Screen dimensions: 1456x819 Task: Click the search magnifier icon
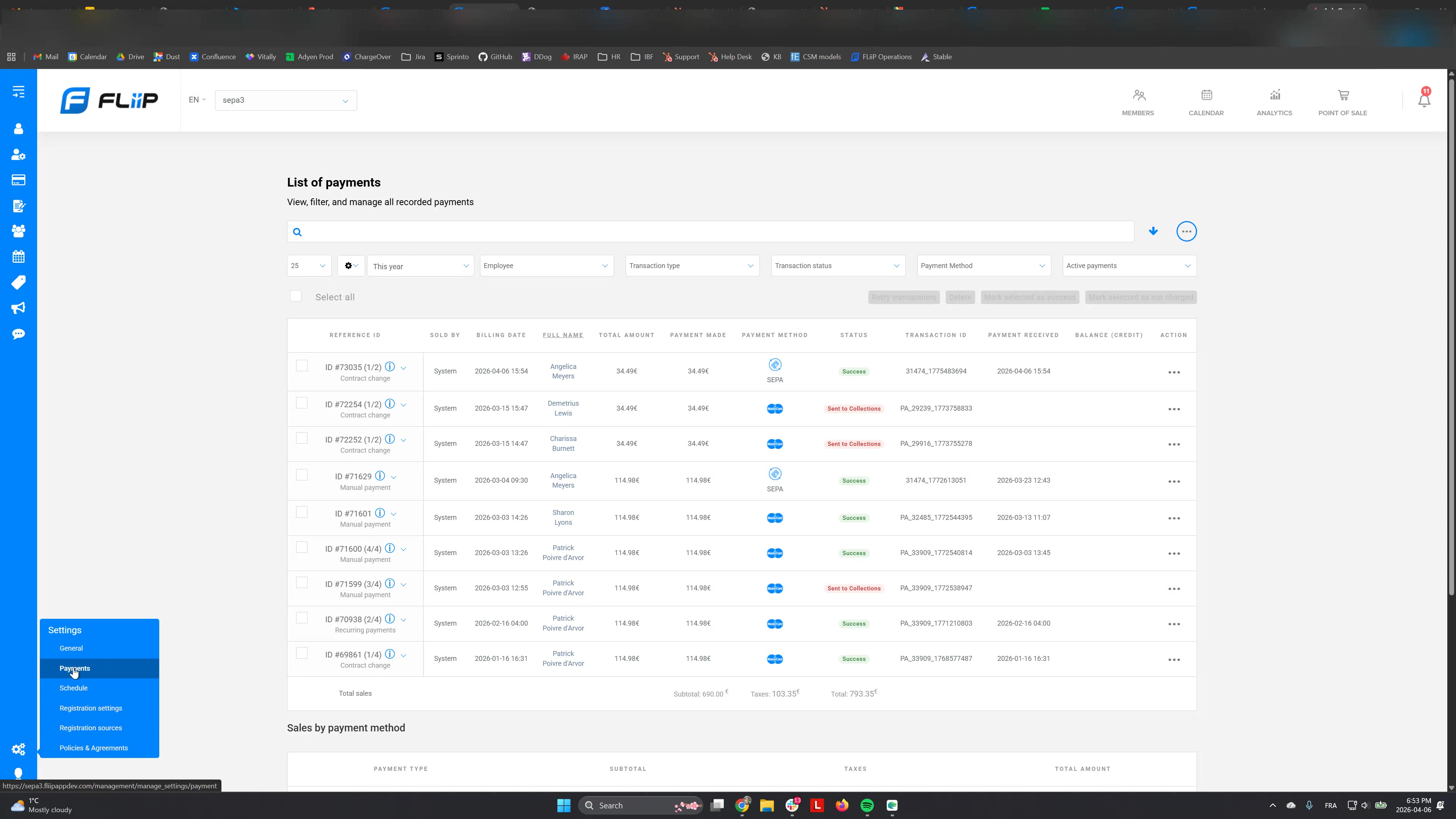point(297,232)
